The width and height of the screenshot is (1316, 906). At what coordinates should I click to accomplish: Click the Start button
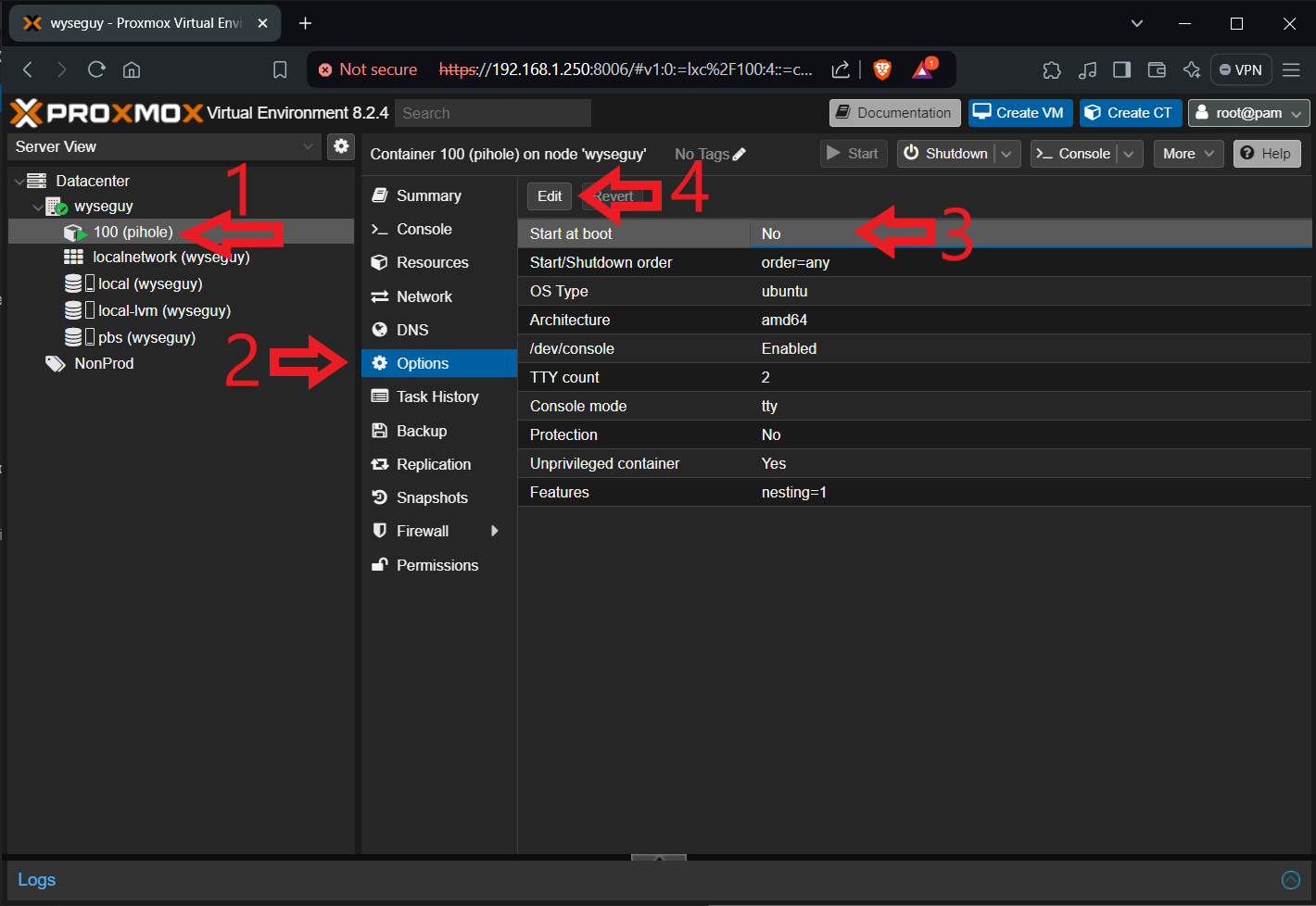(x=854, y=154)
